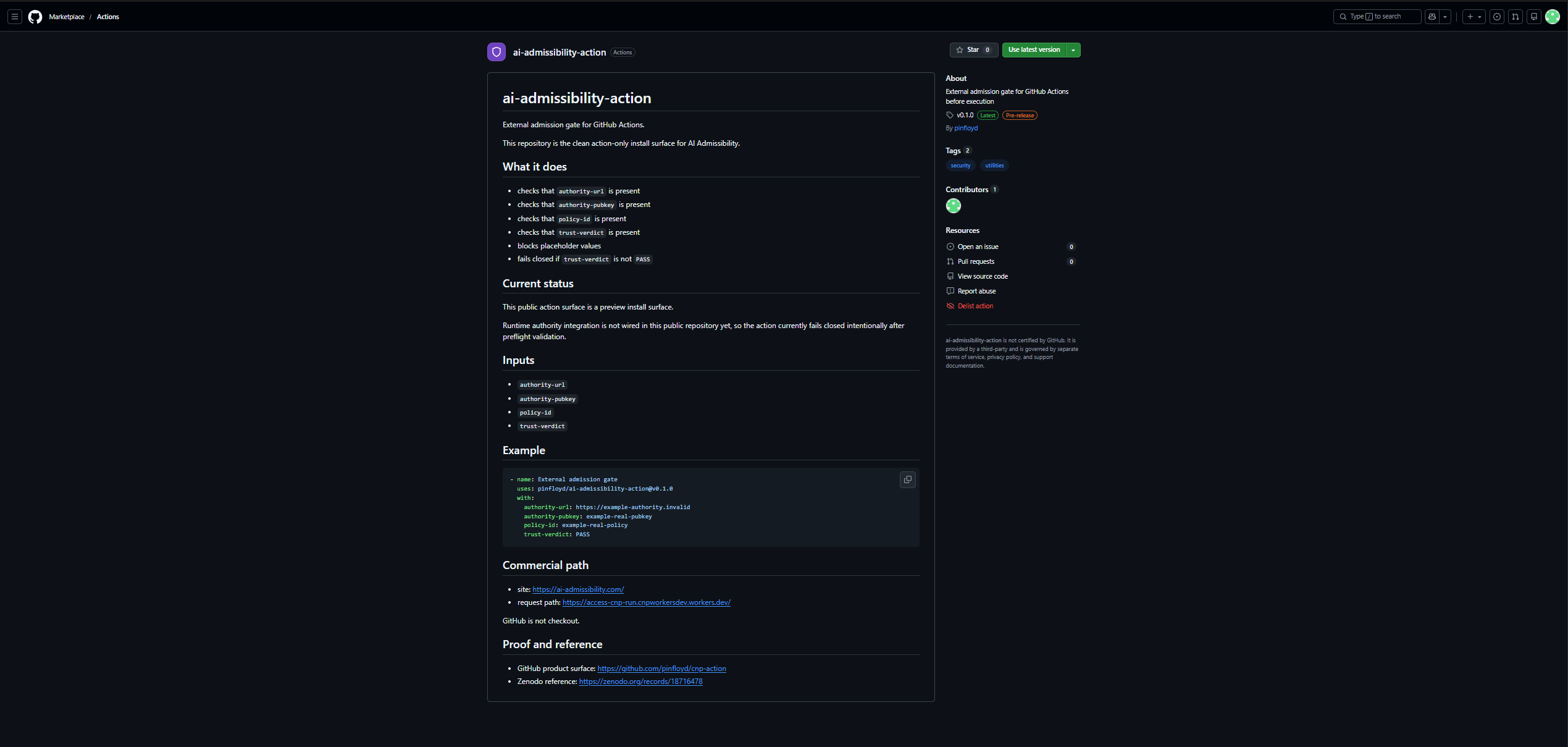Click the Commercial path heading
The image size is (1568, 747).
click(545, 565)
